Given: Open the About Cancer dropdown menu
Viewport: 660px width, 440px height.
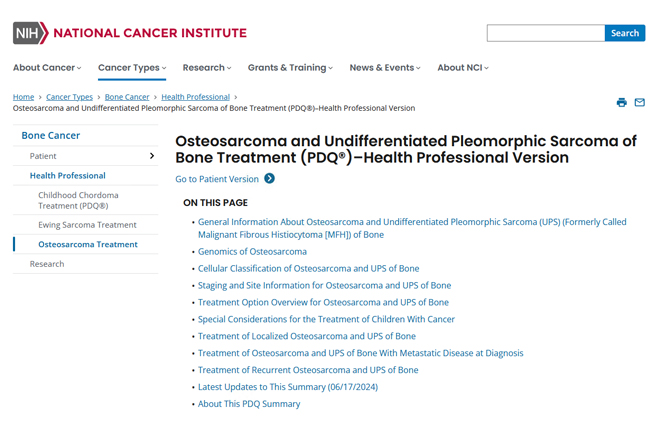Looking at the screenshot, I should coord(47,68).
